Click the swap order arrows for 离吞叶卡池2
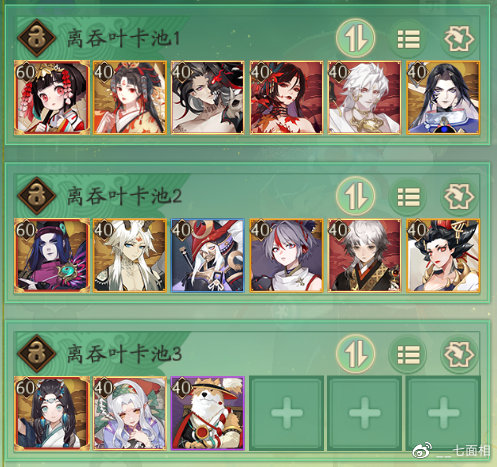 click(355, 196)
